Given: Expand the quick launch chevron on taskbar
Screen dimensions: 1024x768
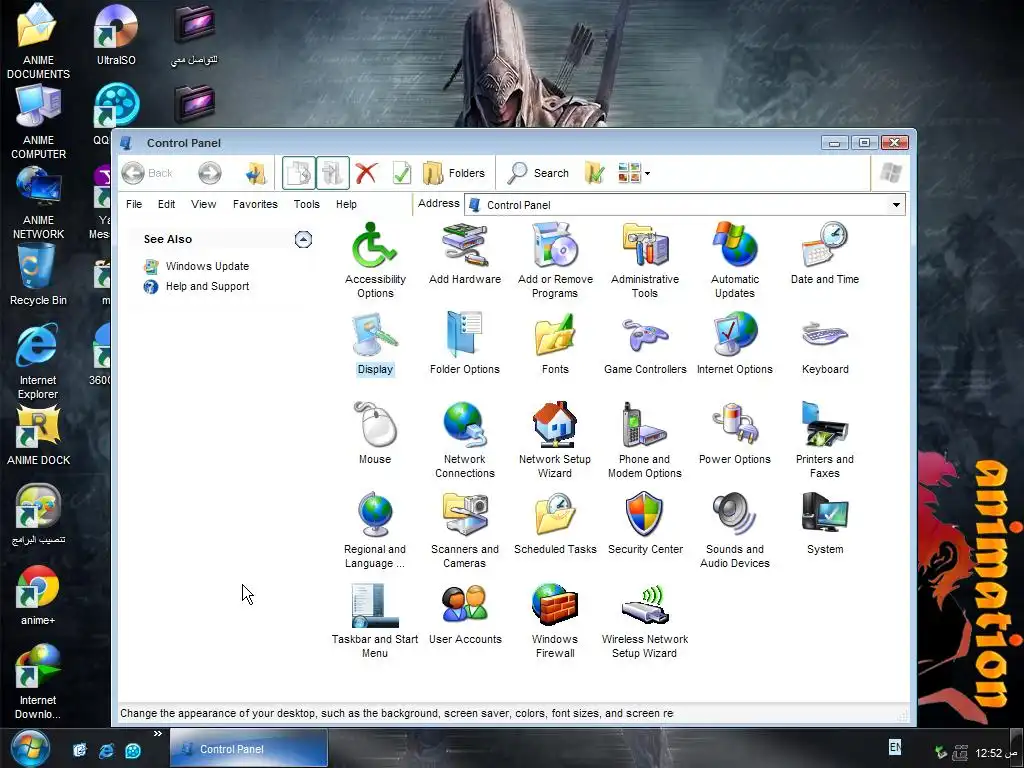Looking at the screenshot, I should click(157, 734).
